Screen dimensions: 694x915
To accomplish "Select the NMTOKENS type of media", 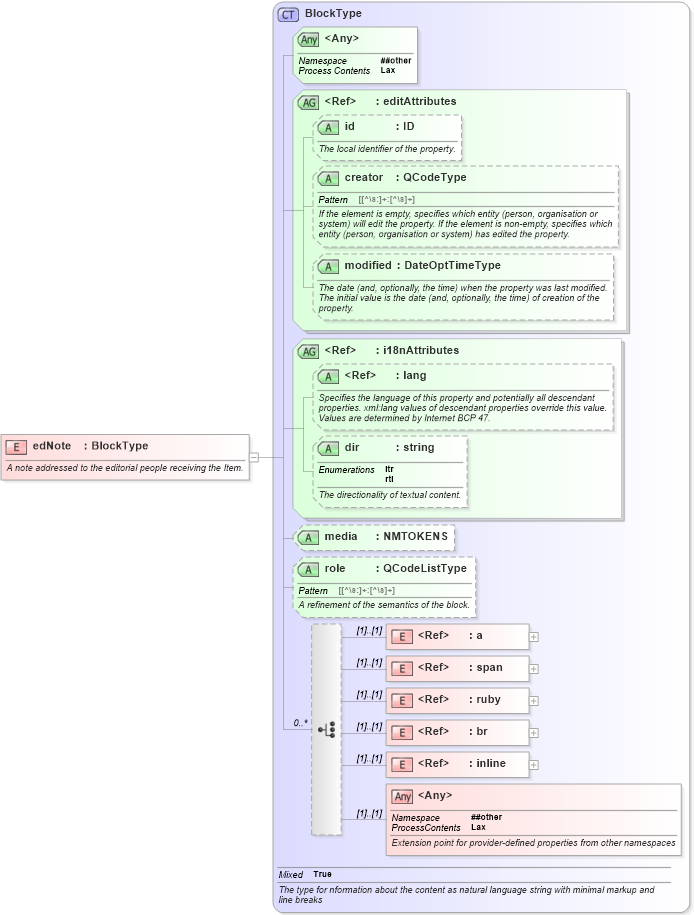I will (416, 536).
